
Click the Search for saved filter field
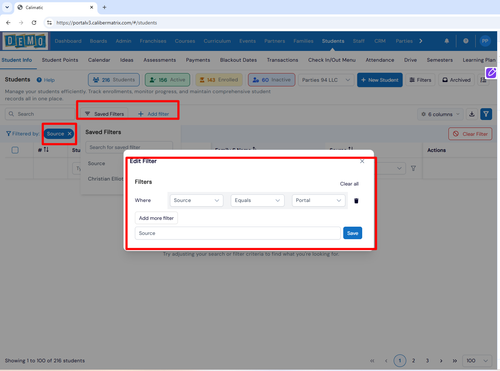click(x=129, y=147)
